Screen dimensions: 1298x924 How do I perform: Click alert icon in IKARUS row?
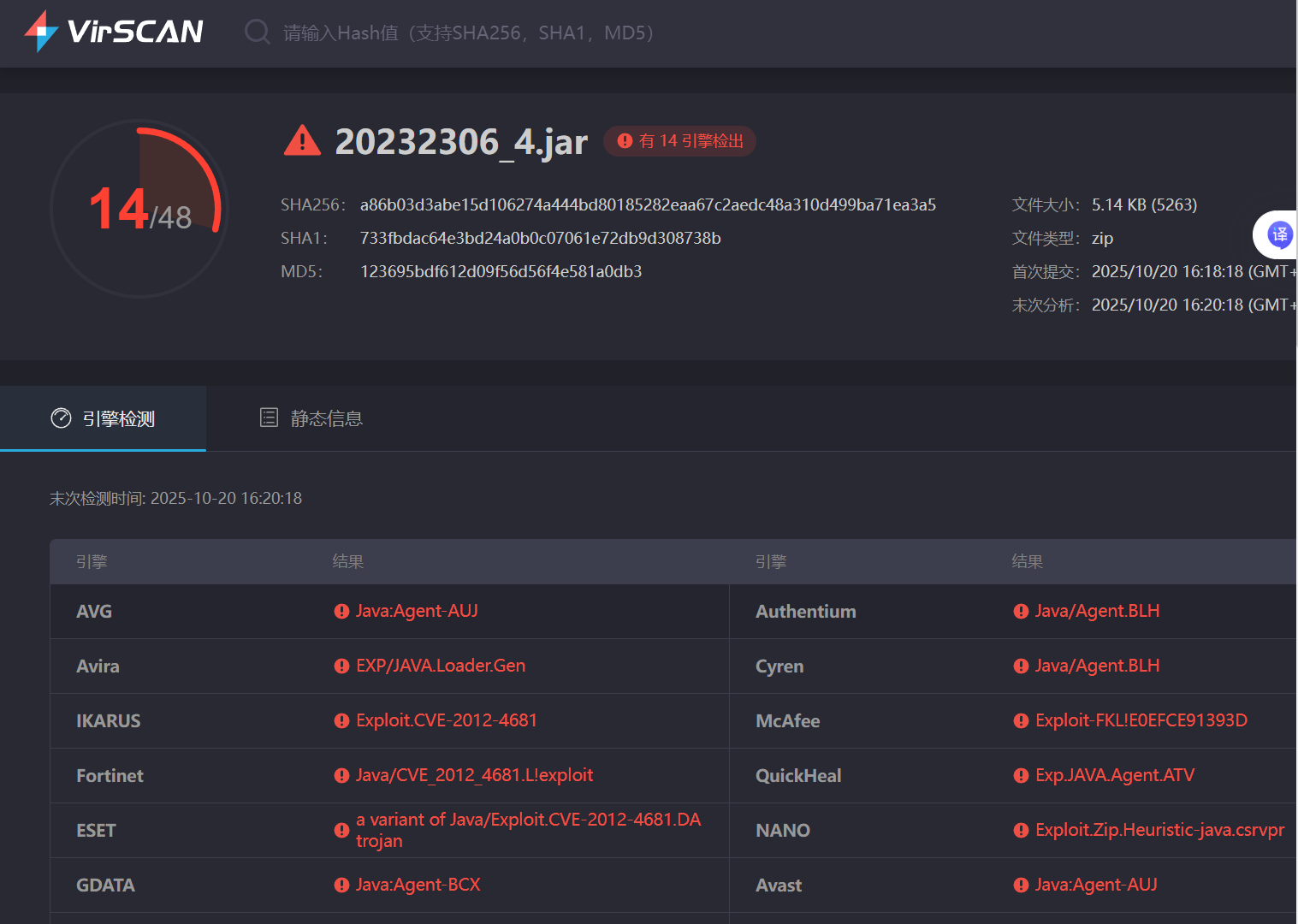pos(341,721)
